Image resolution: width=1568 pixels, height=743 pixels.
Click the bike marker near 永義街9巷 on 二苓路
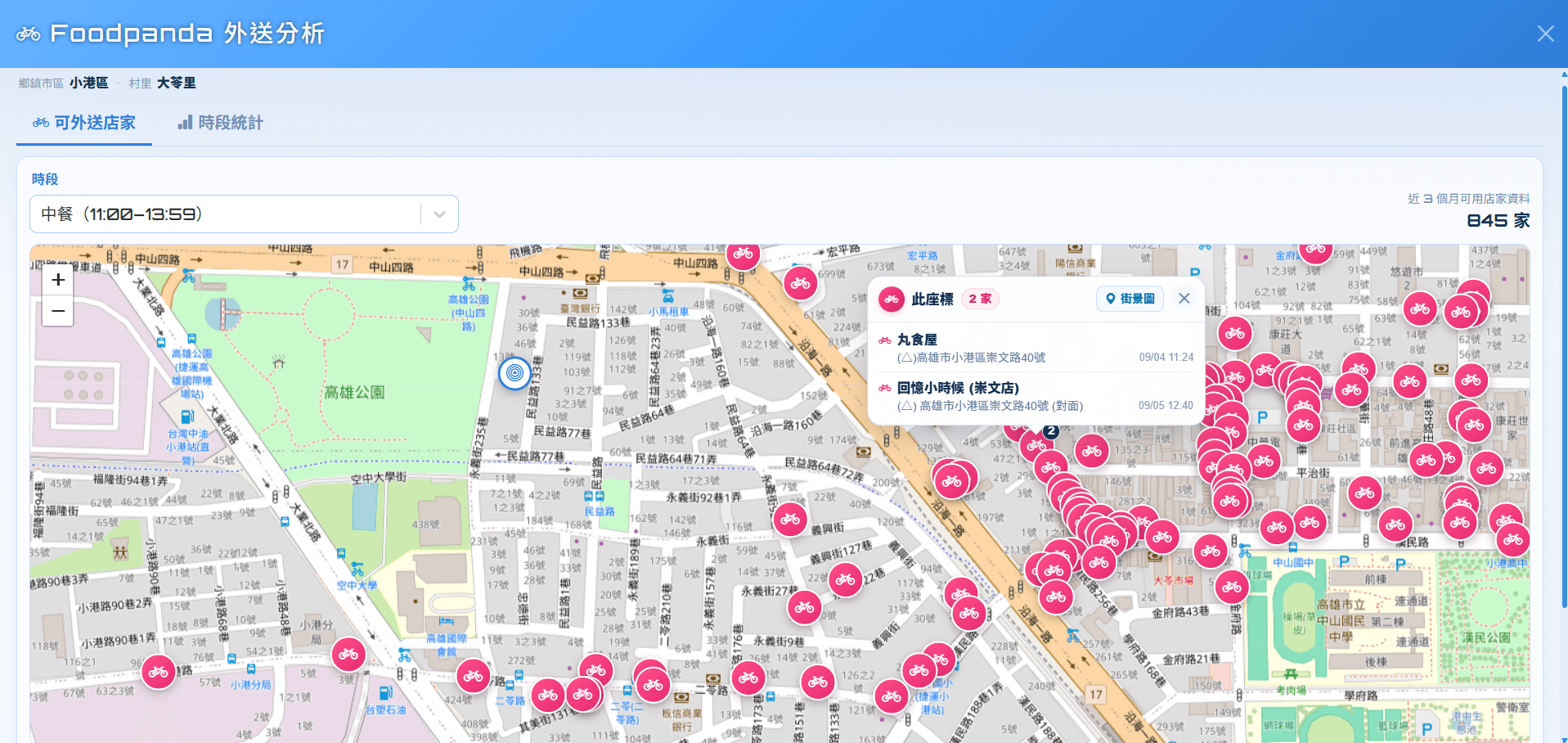748,678
